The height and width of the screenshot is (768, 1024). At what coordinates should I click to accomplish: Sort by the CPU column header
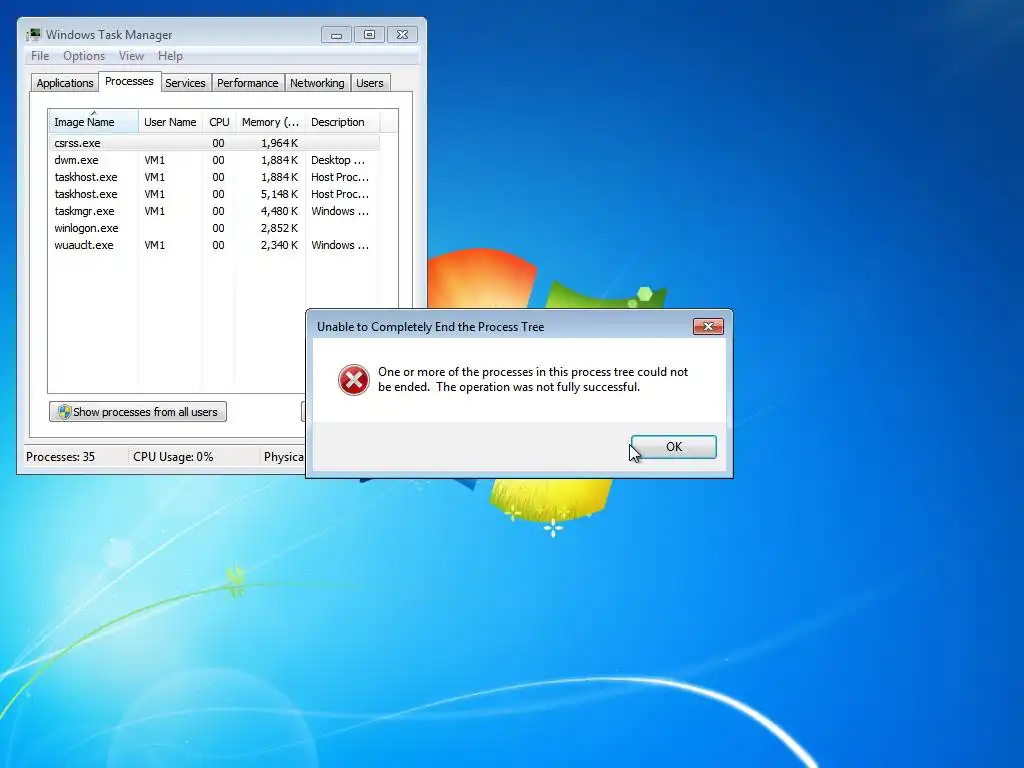pyautogui.click(x=219, y=121)
